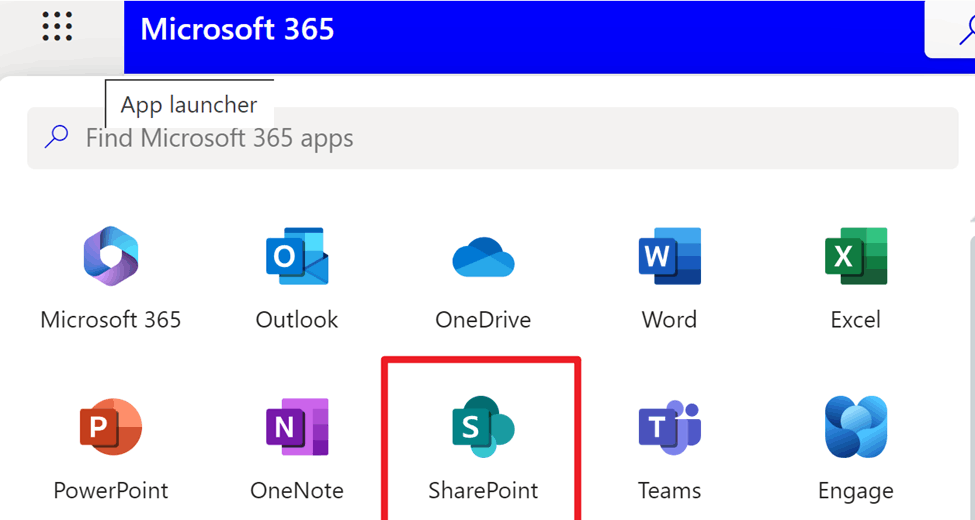Open the Microsoft 365 app icon
This screenshot has height=520, width=975.
tap(111, 256)
